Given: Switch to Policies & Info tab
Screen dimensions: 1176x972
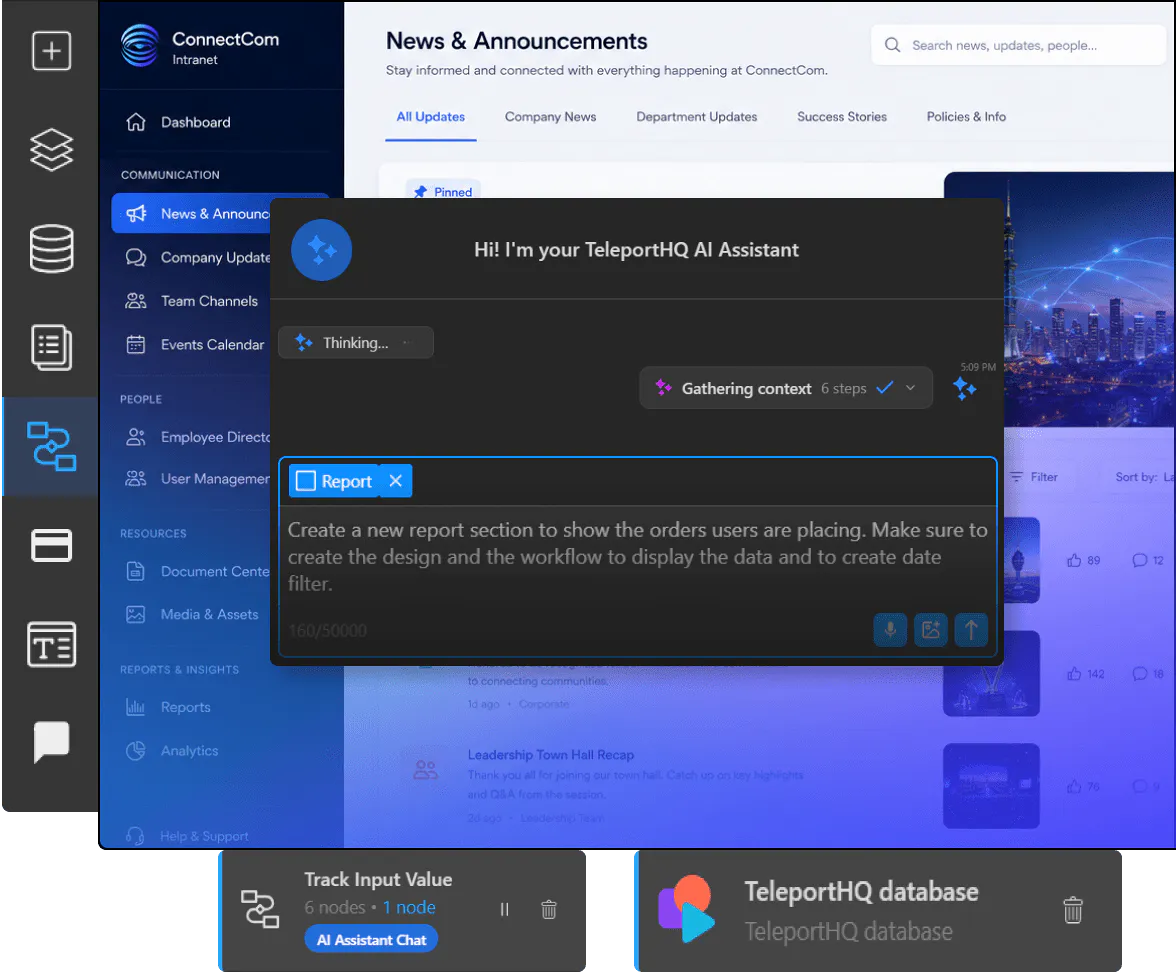Looking at the screenshot, I should (966, 117).
